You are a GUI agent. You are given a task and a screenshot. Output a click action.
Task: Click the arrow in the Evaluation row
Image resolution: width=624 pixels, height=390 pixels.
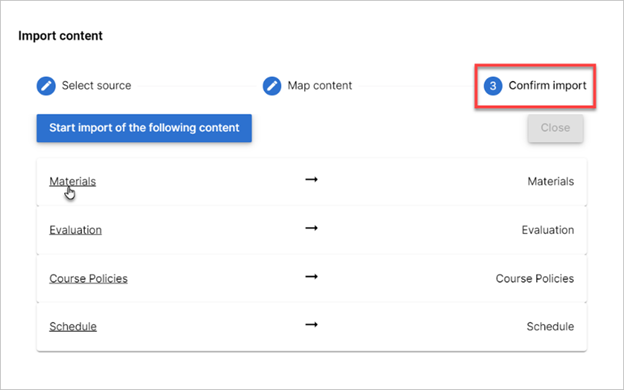312,228
